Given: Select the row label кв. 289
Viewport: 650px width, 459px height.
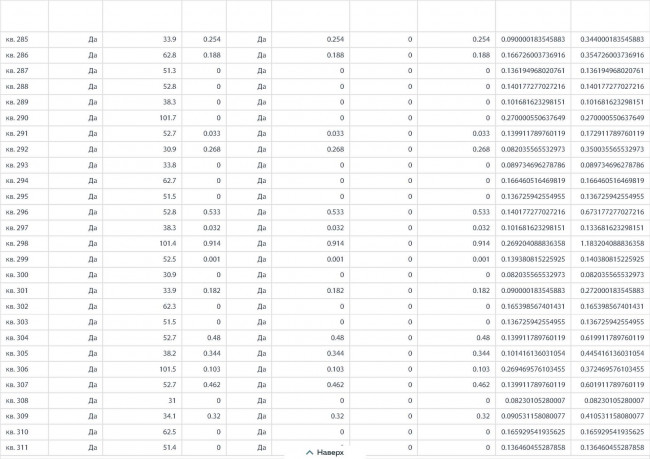Looking at the screenshot, I should click(17, 102).
